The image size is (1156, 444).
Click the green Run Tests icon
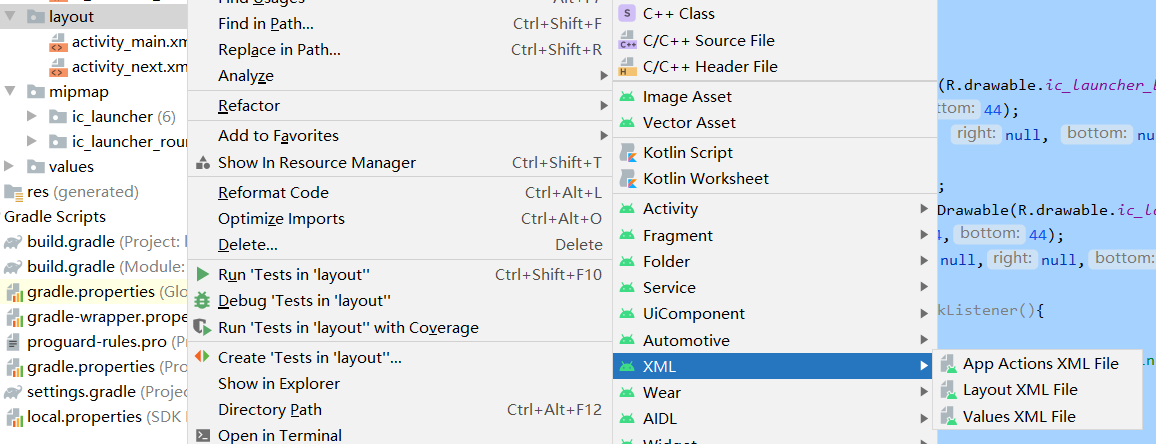pos(202,275)
